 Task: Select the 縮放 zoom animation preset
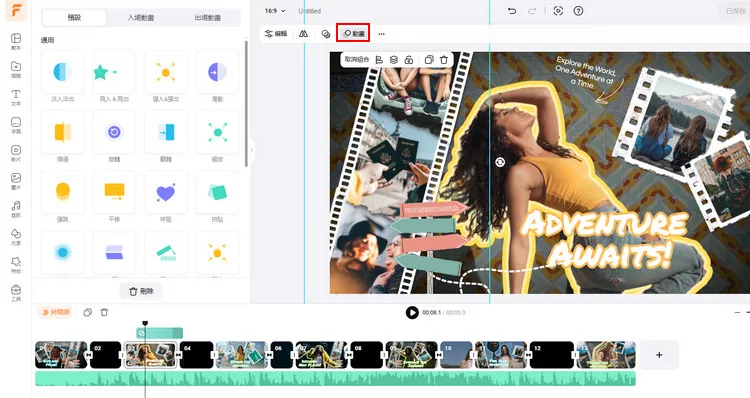click(x=217, y=132)
